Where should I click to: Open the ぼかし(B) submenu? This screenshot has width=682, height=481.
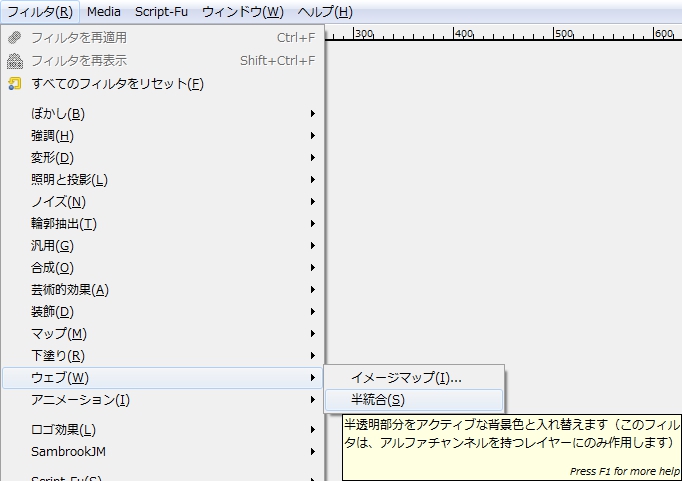coord(163,114)
